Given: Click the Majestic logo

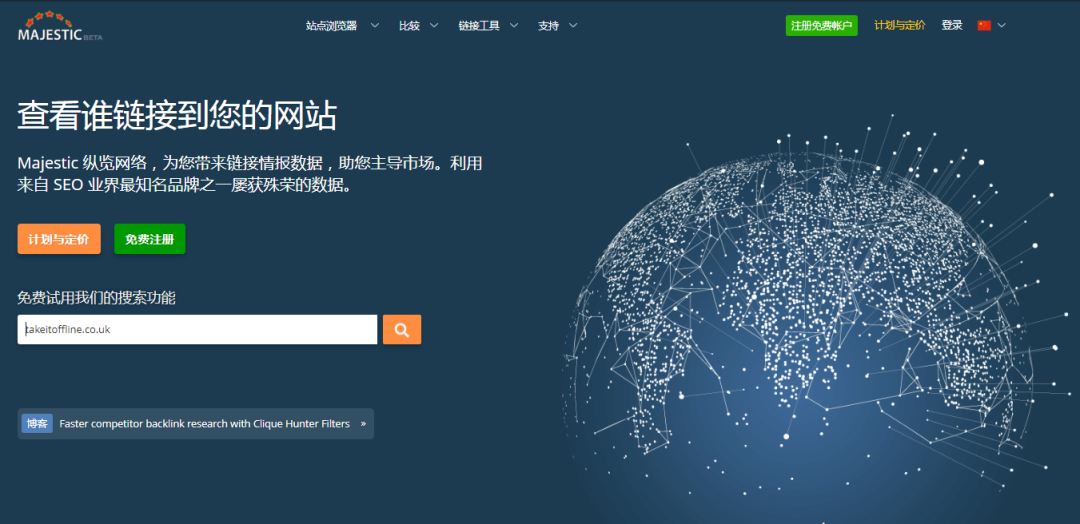Looking at the screenshot, I should pos(59,27).
